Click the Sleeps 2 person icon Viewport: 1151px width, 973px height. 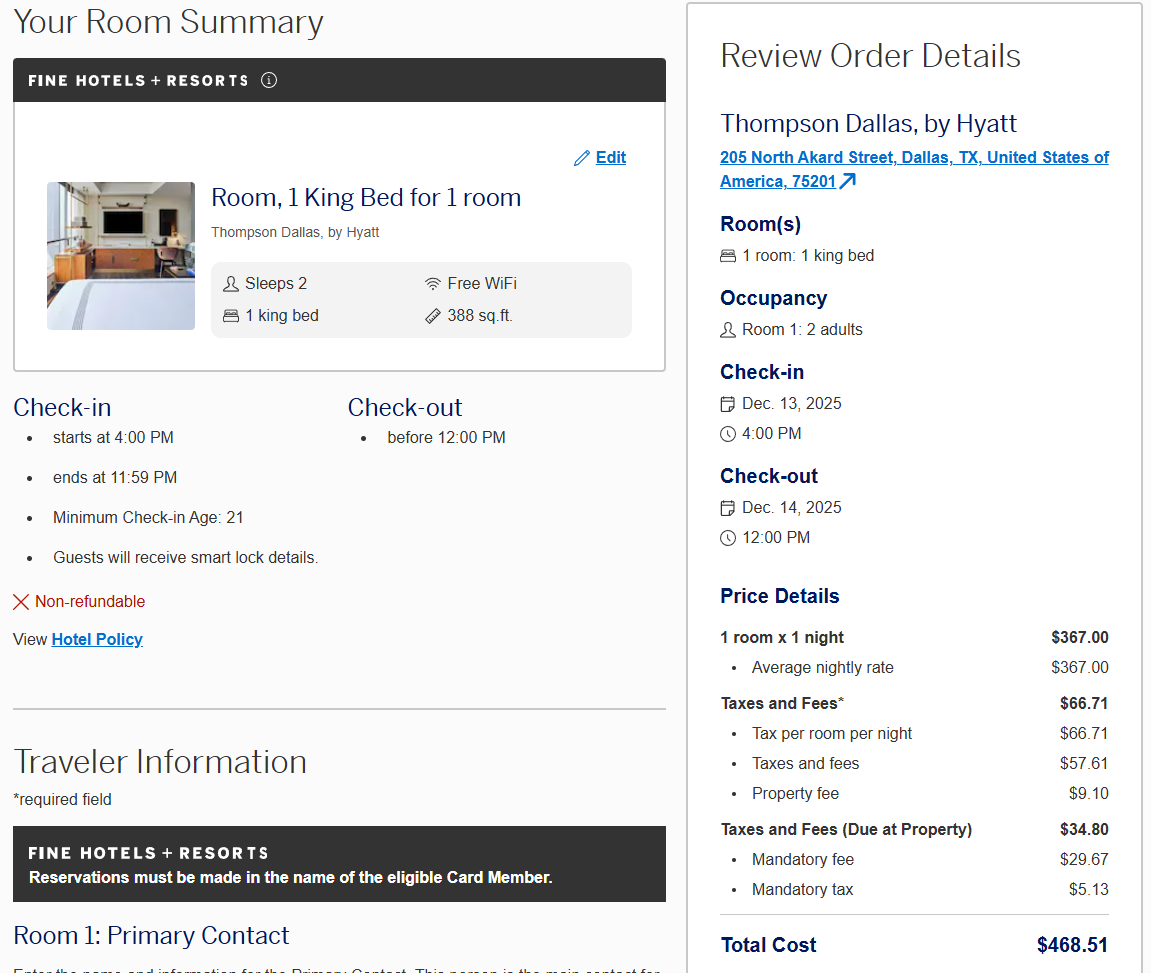(x=231, y=284)
